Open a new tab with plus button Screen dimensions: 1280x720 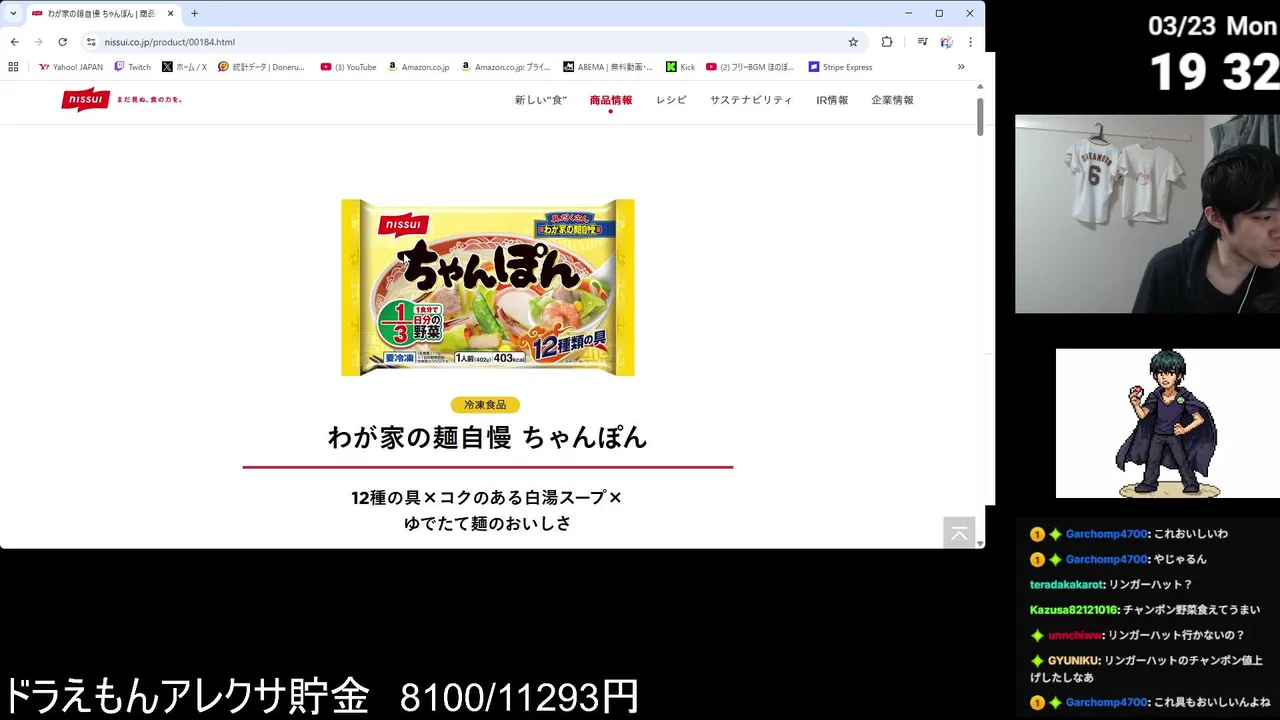tap(194, 14)
